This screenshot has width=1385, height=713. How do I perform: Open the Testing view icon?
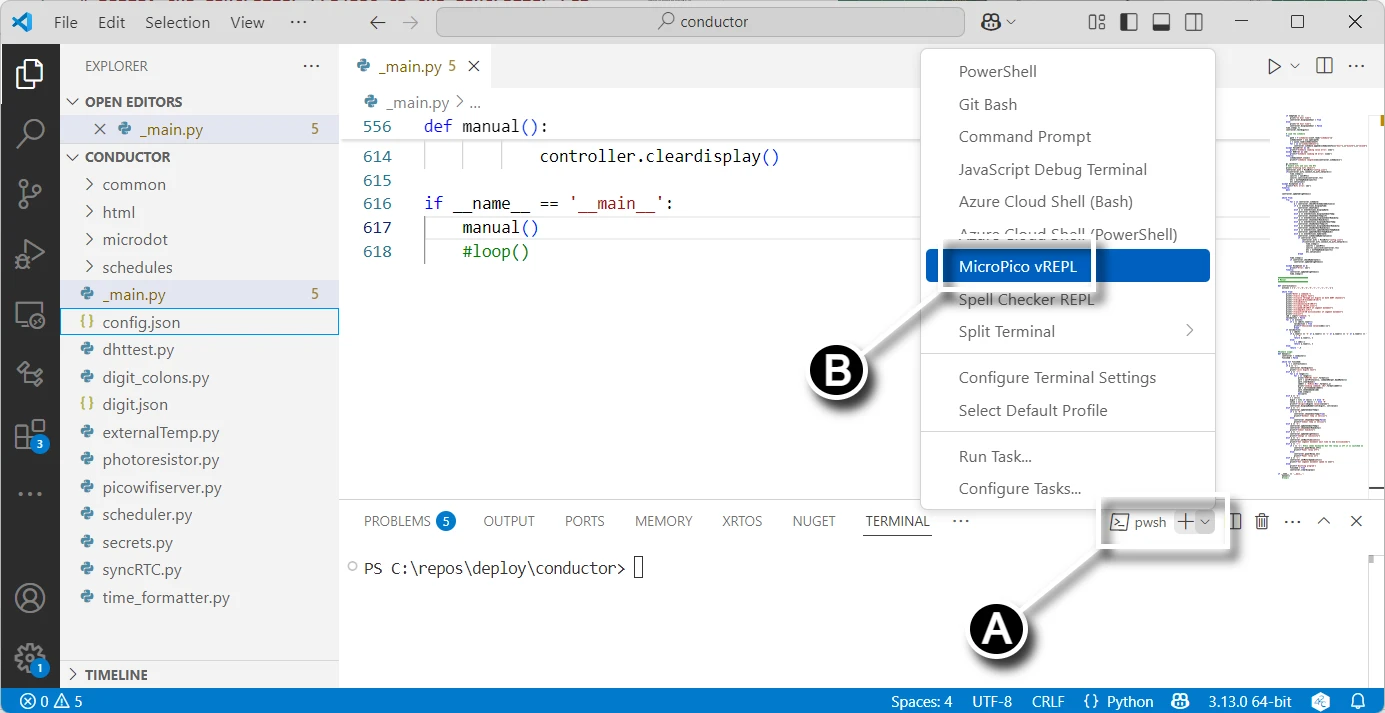(30, 375)
